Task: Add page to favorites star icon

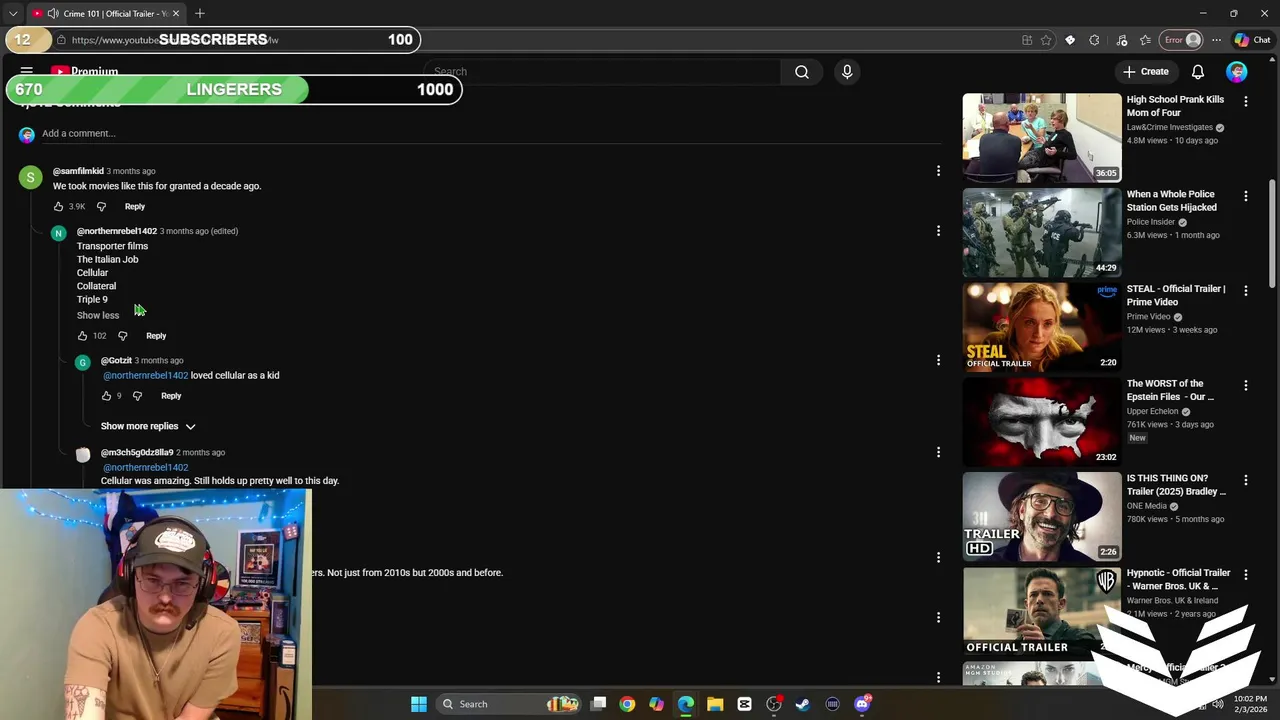Action: coord(1046,40)
